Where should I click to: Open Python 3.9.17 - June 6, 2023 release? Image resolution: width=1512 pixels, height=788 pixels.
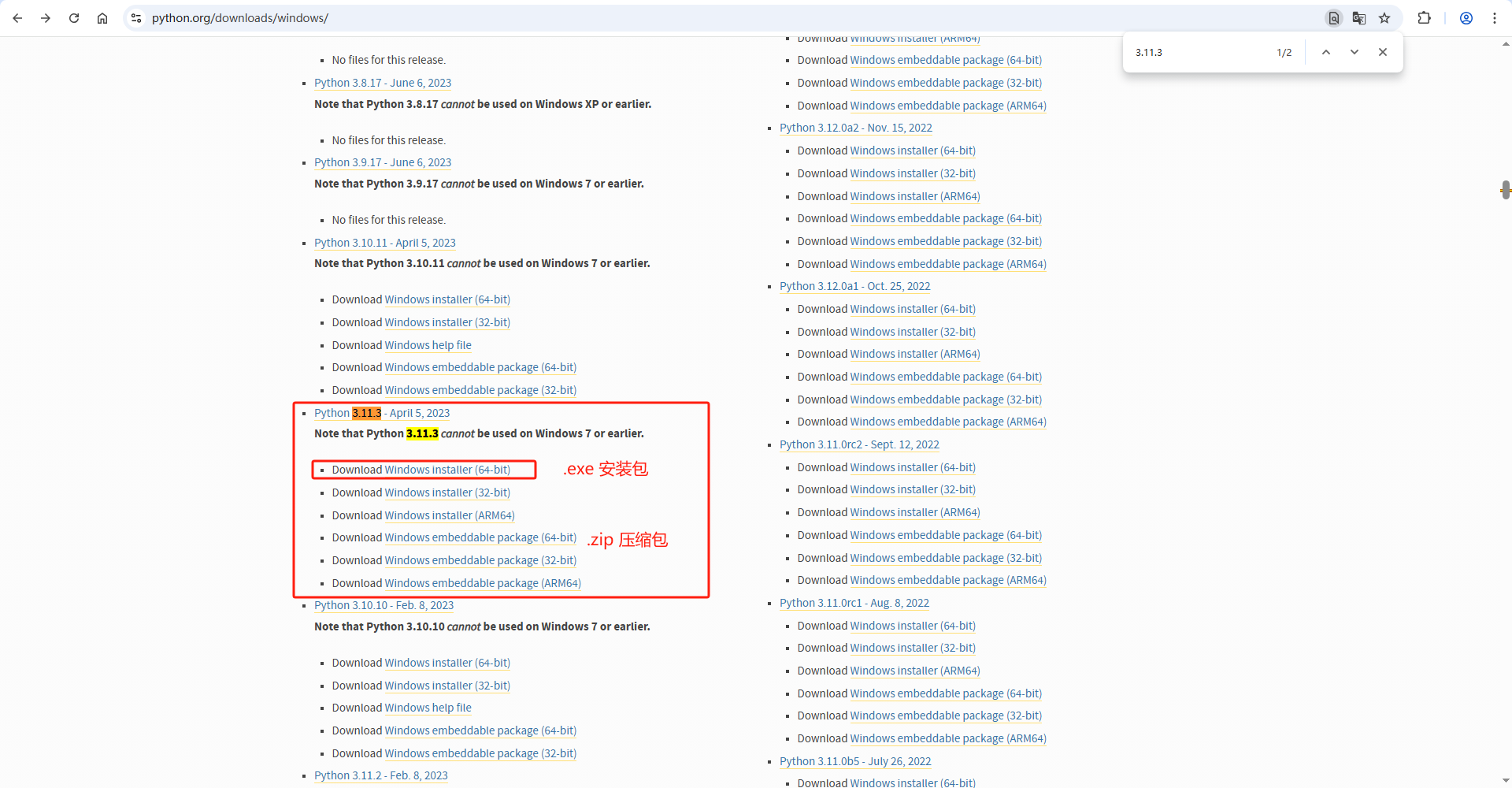tap(383, 162)
